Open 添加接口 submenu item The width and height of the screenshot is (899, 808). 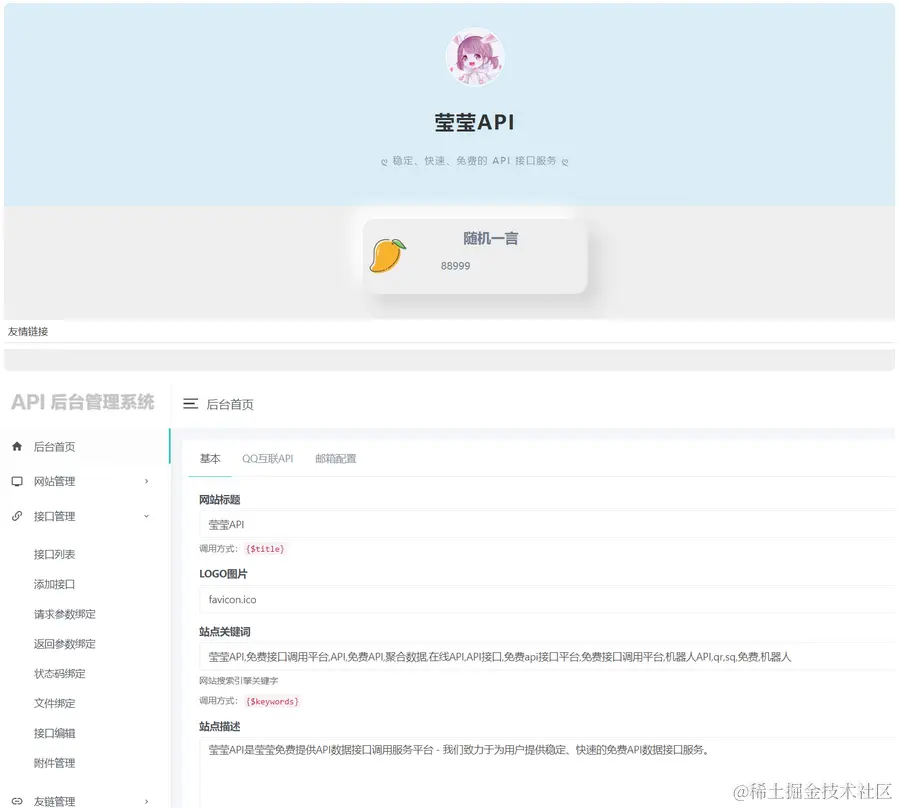[x=54, y=584]
